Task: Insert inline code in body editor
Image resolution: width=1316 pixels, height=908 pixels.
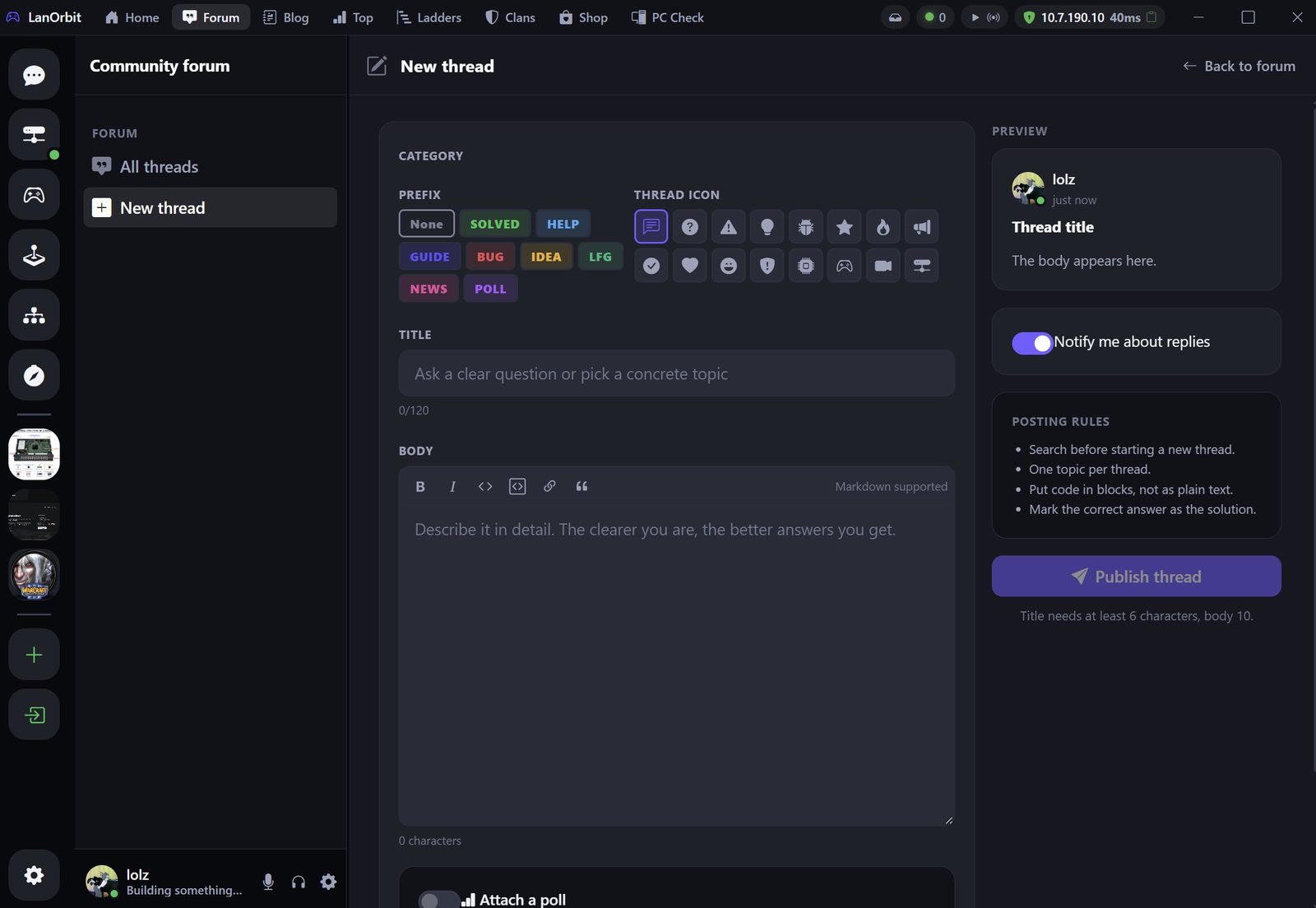Action: [485, 487]
